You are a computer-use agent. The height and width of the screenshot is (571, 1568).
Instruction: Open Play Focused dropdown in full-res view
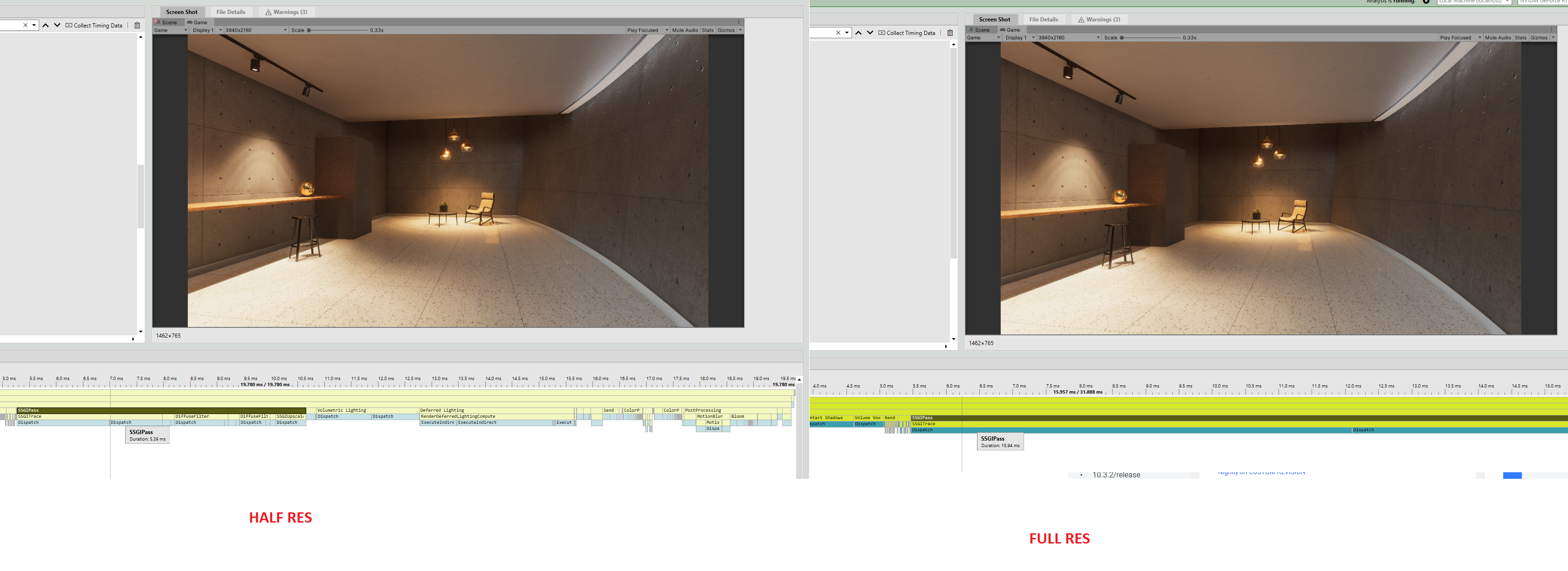tap(1459, 38)
